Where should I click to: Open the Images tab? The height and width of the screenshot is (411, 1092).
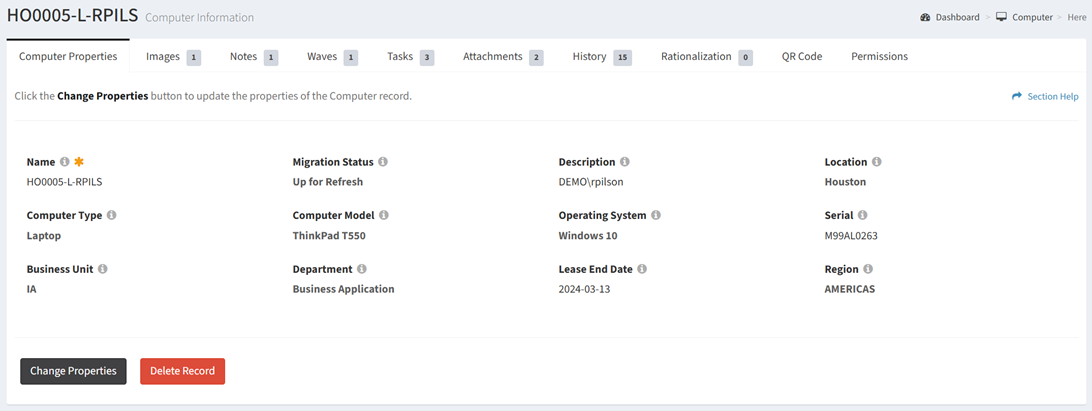pyautogui.click(x=172, y=57)
